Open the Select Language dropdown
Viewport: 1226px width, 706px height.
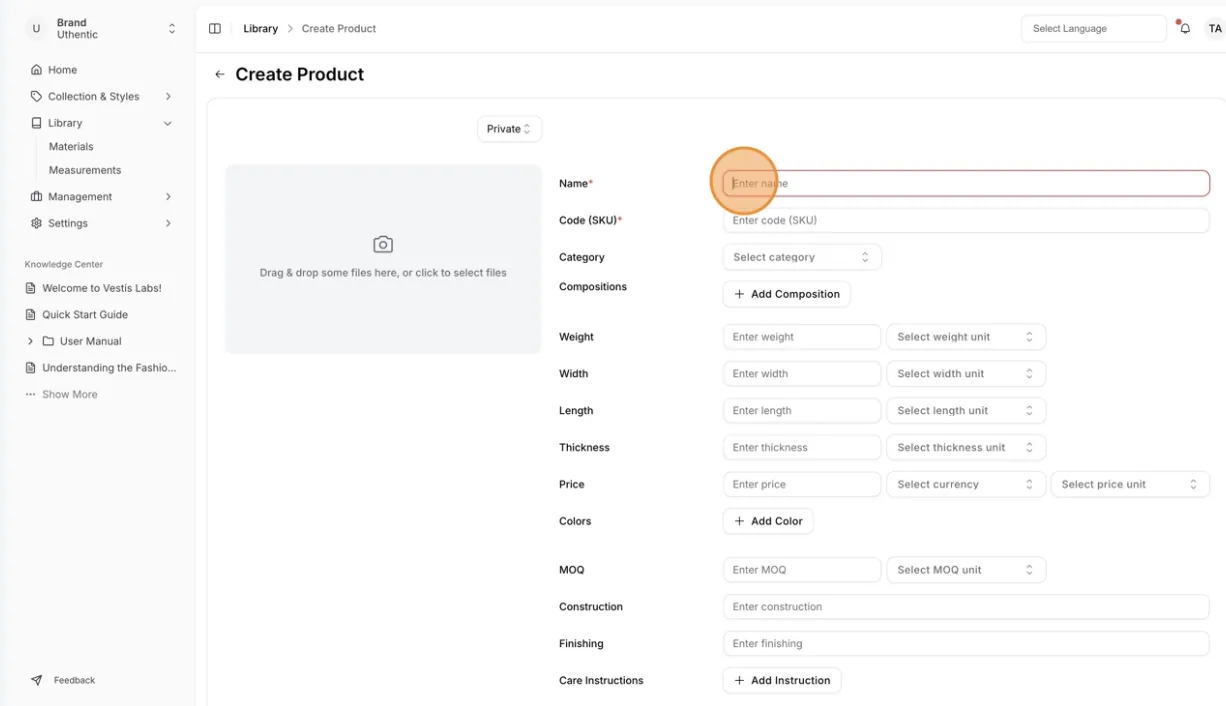(1094, 29)
